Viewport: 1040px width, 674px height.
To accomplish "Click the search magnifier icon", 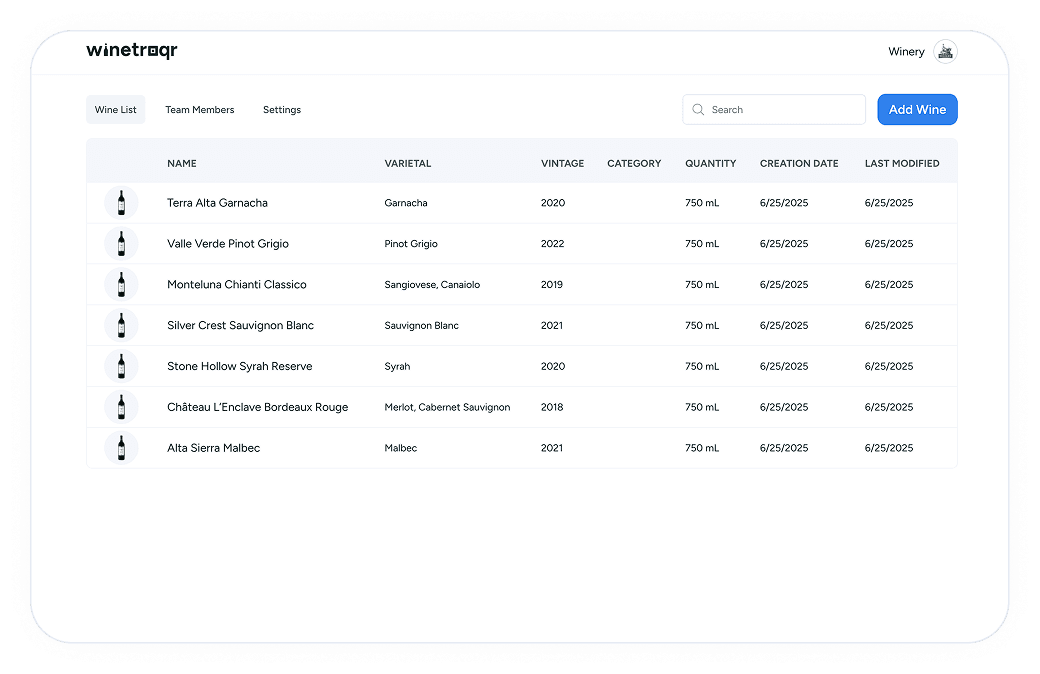I will (697, 109).
